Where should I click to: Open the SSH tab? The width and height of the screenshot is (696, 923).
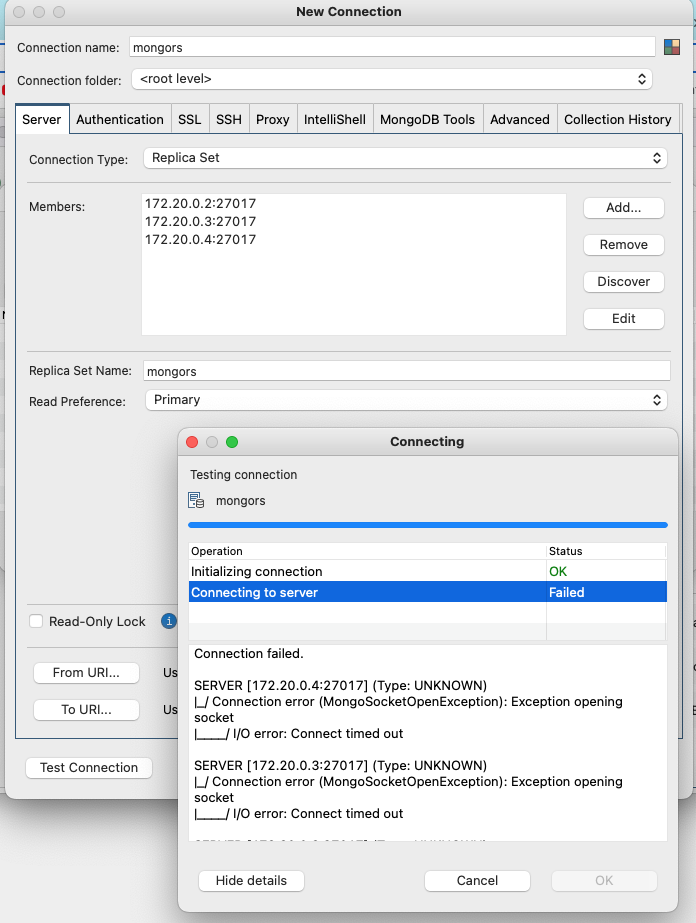point(228,119)
